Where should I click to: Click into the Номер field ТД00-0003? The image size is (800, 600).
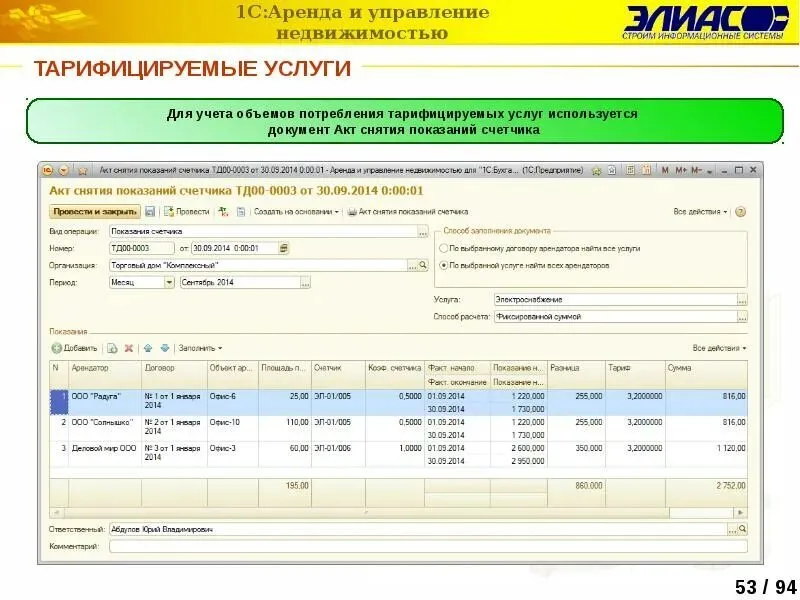142,248
